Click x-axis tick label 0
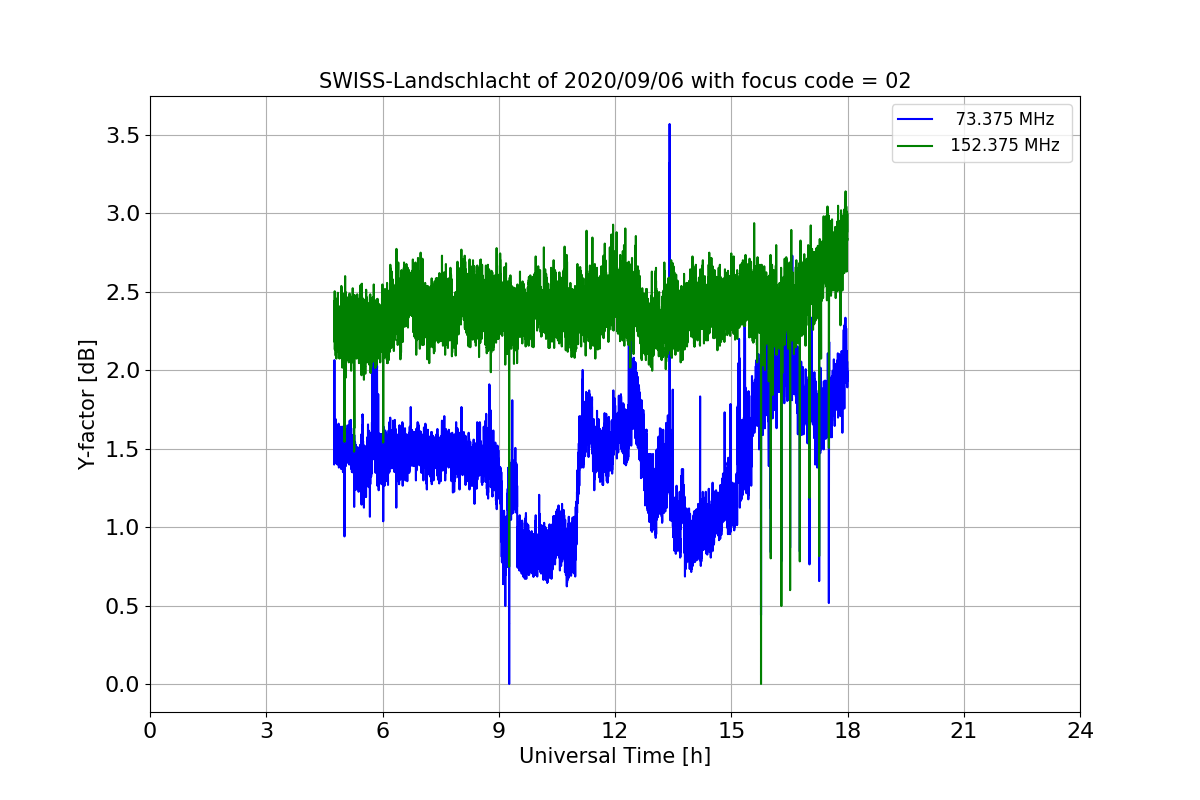1200x800 pixels. [x=150, y=731]
